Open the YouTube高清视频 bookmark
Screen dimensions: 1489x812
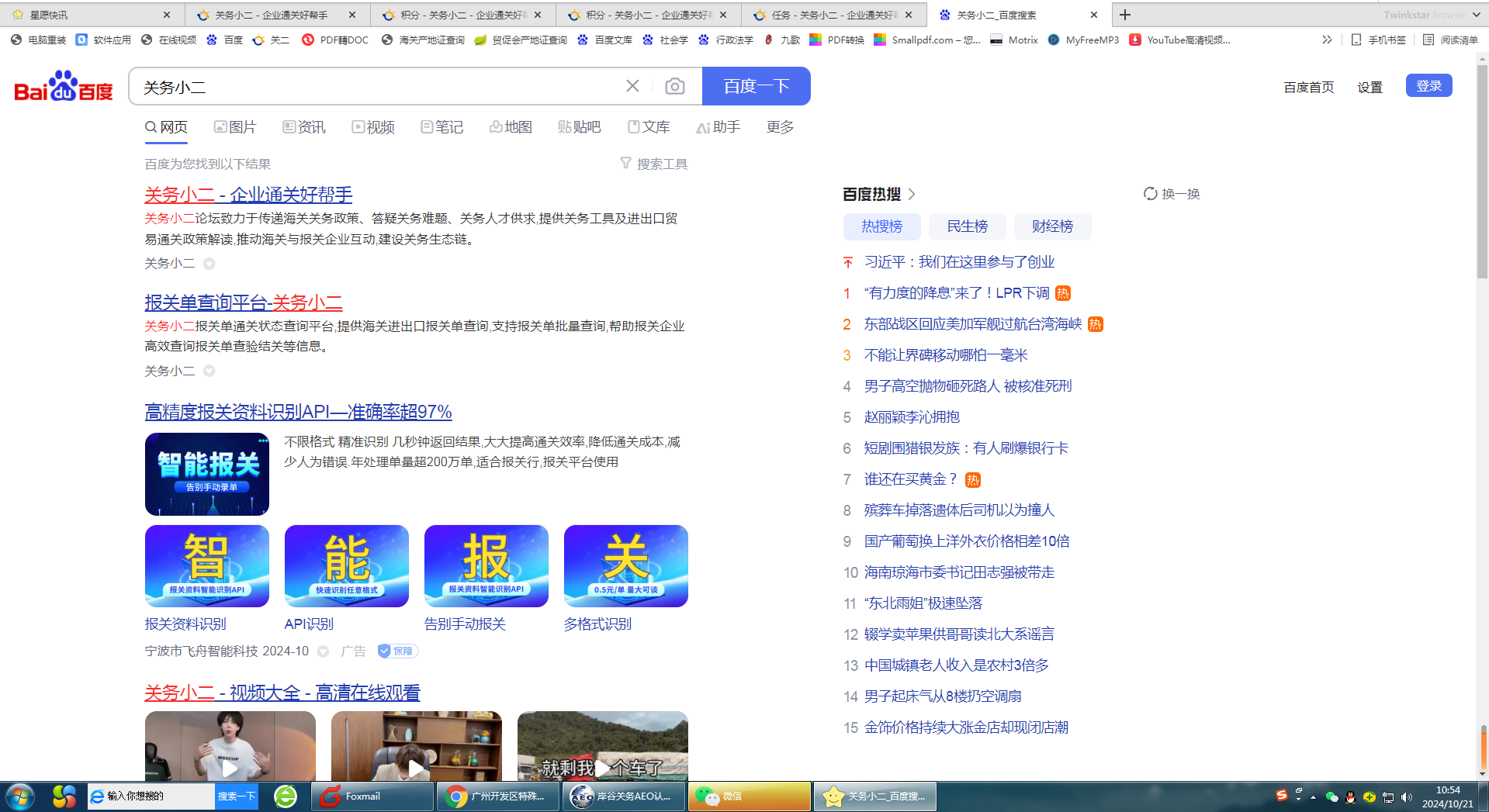click(1179, 40)
